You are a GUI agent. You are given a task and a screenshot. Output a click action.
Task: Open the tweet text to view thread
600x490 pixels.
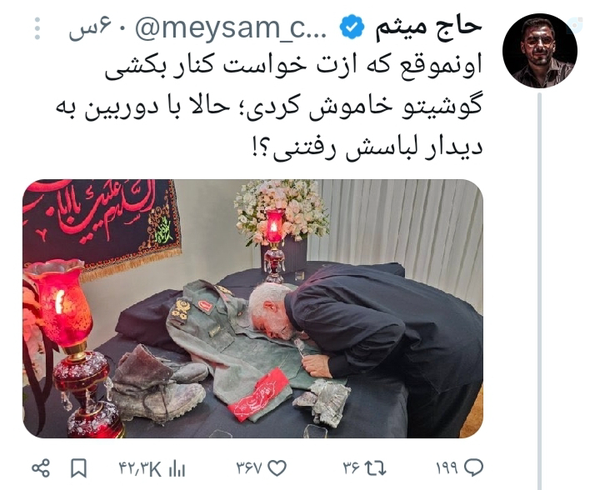pos(269,107)
